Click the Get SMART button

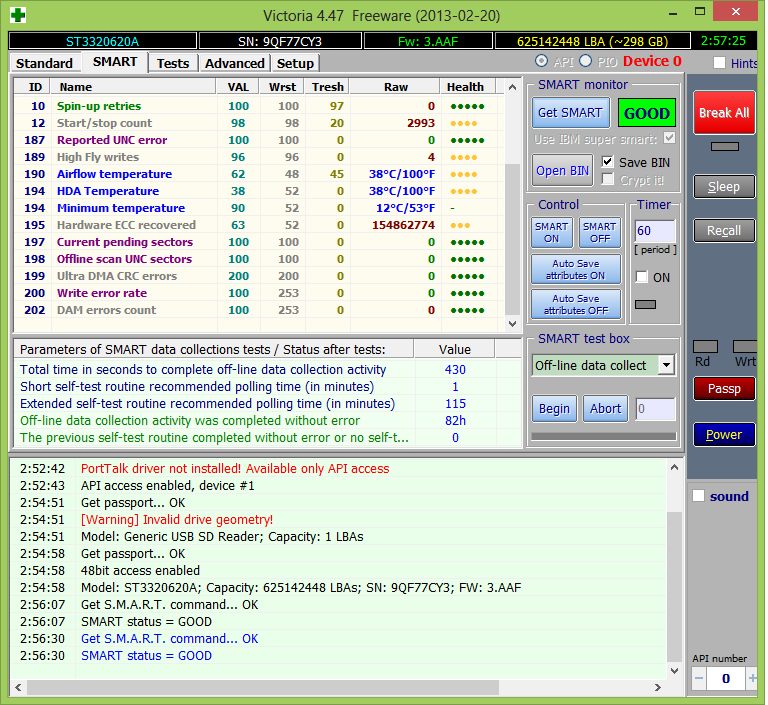point(570,113)
